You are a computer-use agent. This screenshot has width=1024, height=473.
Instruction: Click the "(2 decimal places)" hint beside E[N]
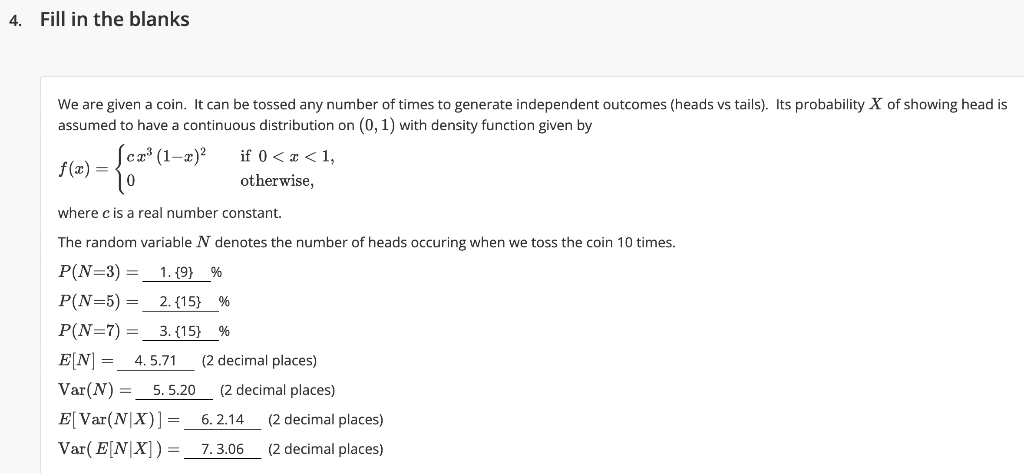point(259,361)
